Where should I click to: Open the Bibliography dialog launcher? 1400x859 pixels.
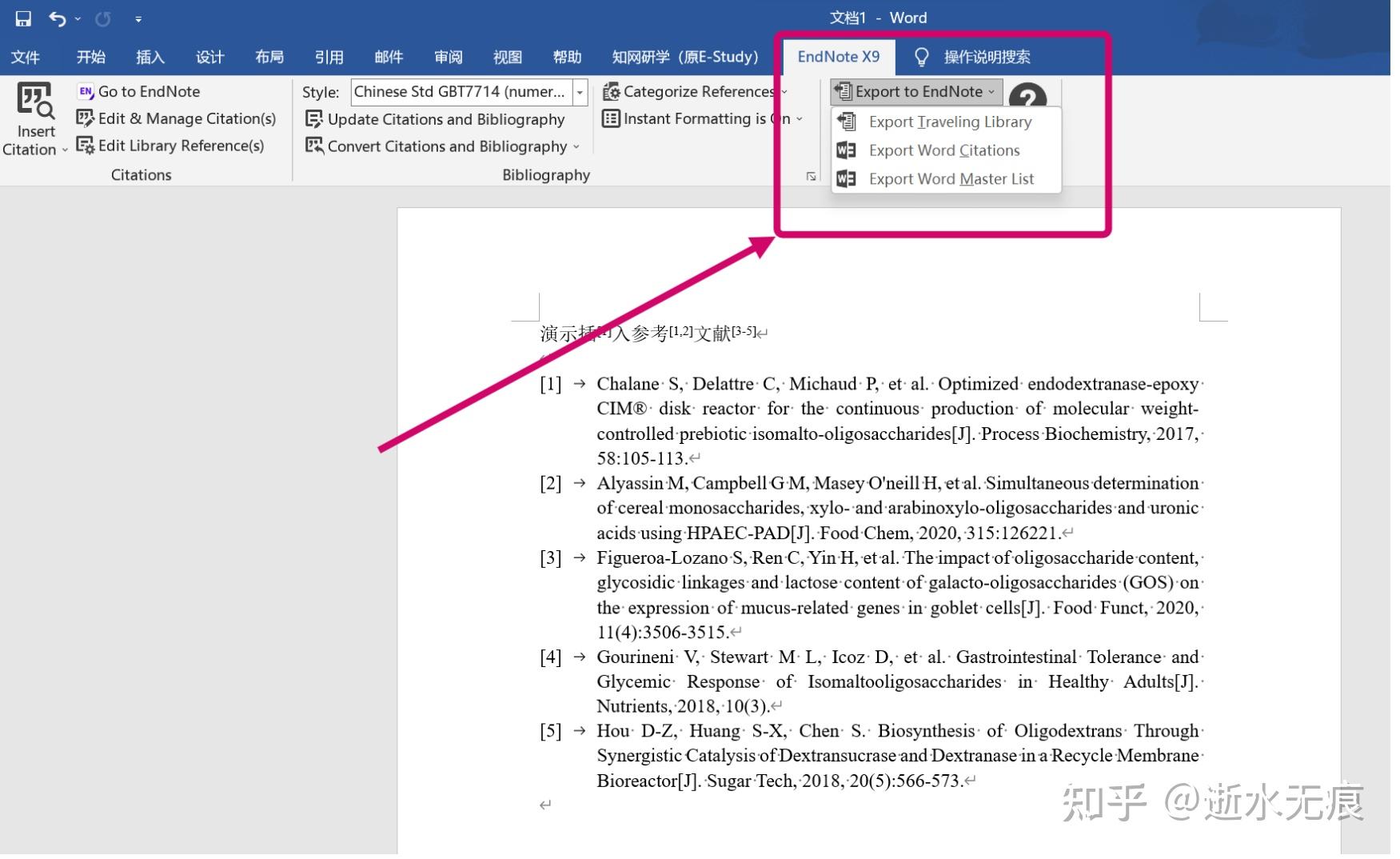coord(811,175)
